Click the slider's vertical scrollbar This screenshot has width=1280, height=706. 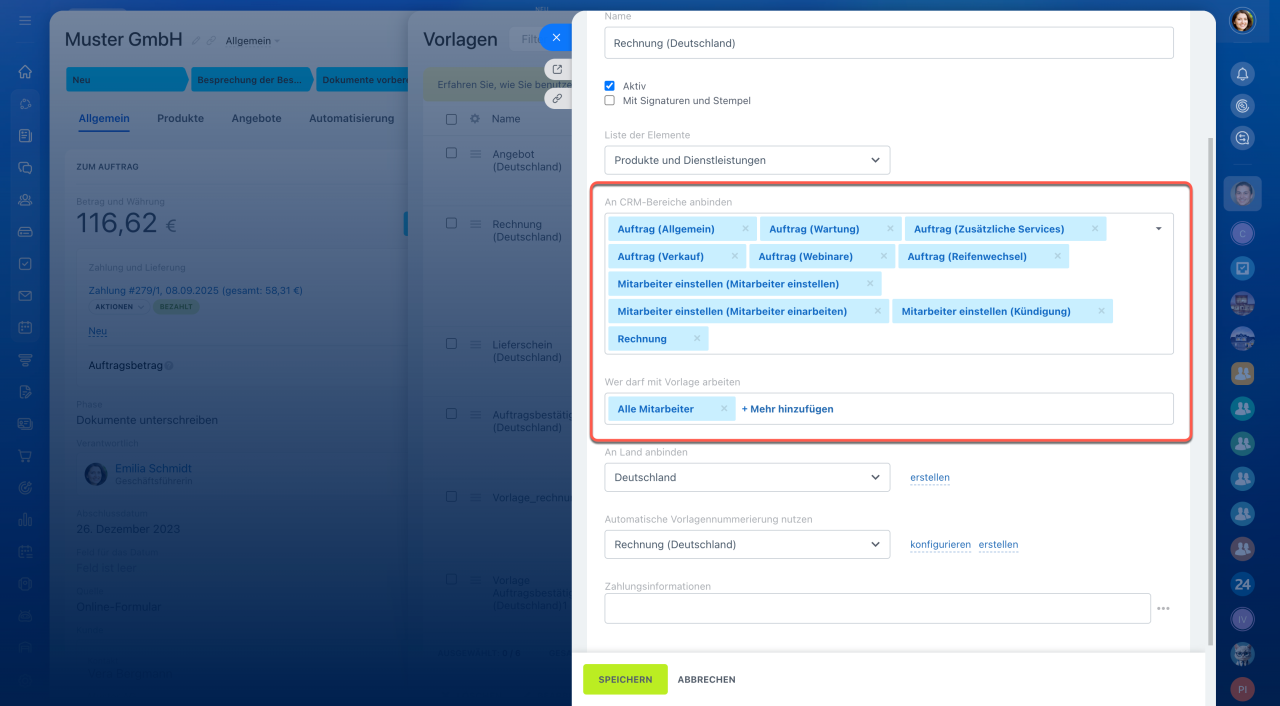pos(1211,390)
